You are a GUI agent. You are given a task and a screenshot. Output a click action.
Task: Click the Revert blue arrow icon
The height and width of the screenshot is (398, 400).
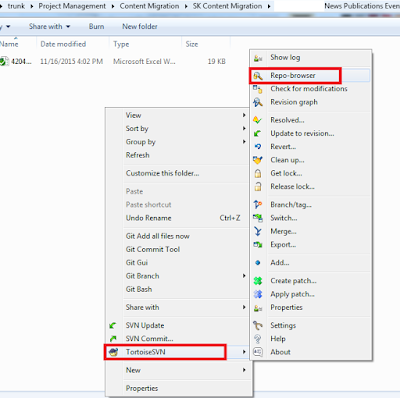point(258,147)
